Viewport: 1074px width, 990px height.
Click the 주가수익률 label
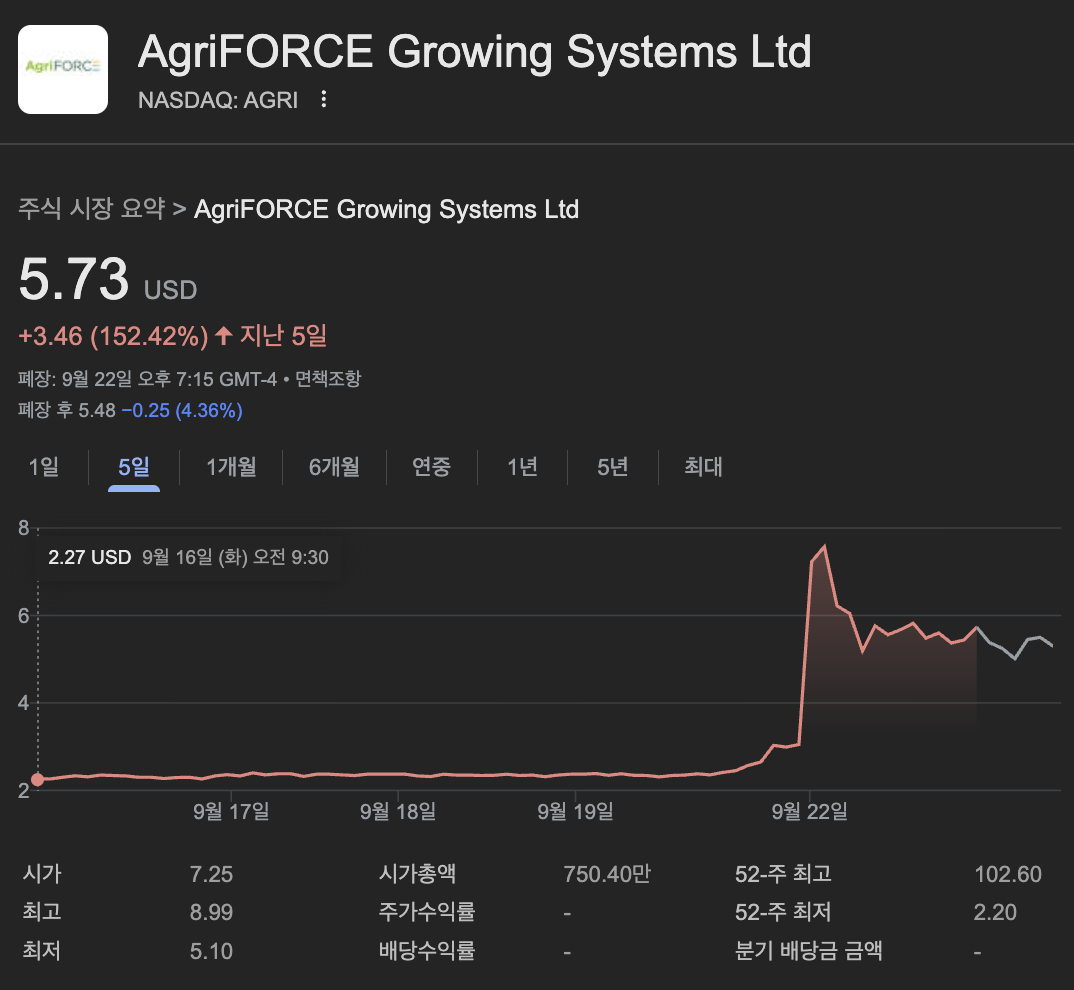(427, 912)
